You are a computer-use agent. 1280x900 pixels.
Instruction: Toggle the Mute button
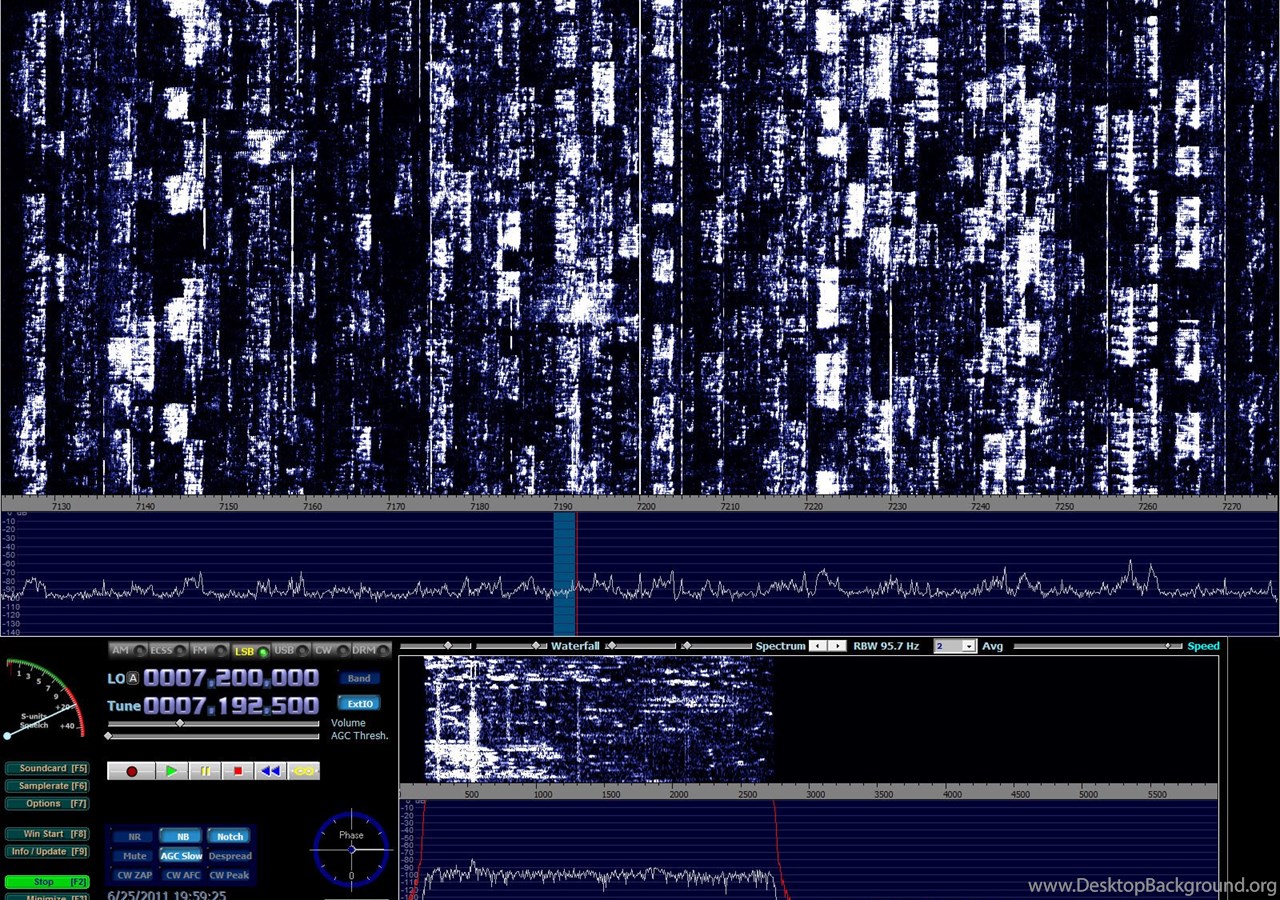[x=134, y=856]
